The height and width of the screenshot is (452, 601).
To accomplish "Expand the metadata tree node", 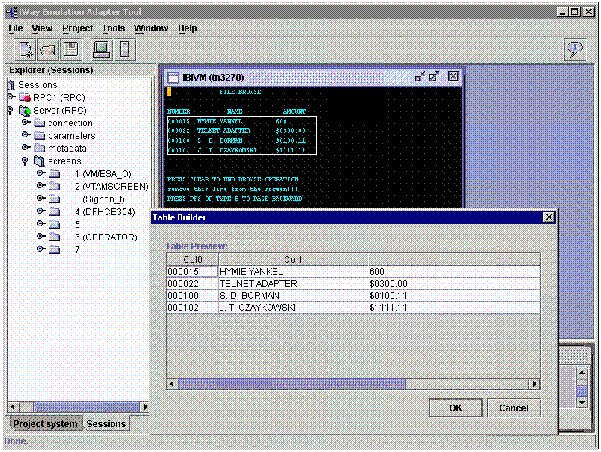I will coord(26,147).
